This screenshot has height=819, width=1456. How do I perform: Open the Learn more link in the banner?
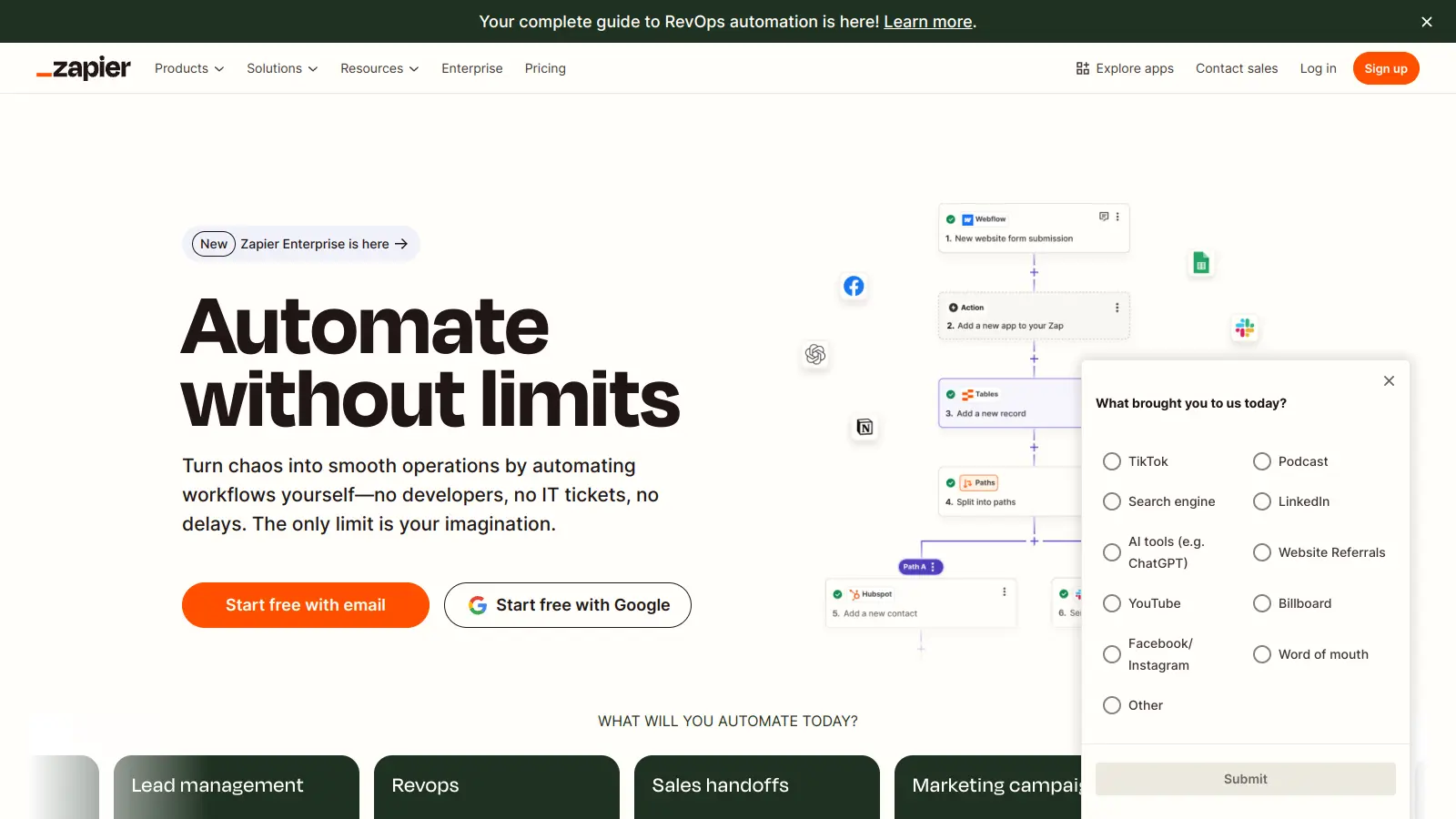(926, 21)
